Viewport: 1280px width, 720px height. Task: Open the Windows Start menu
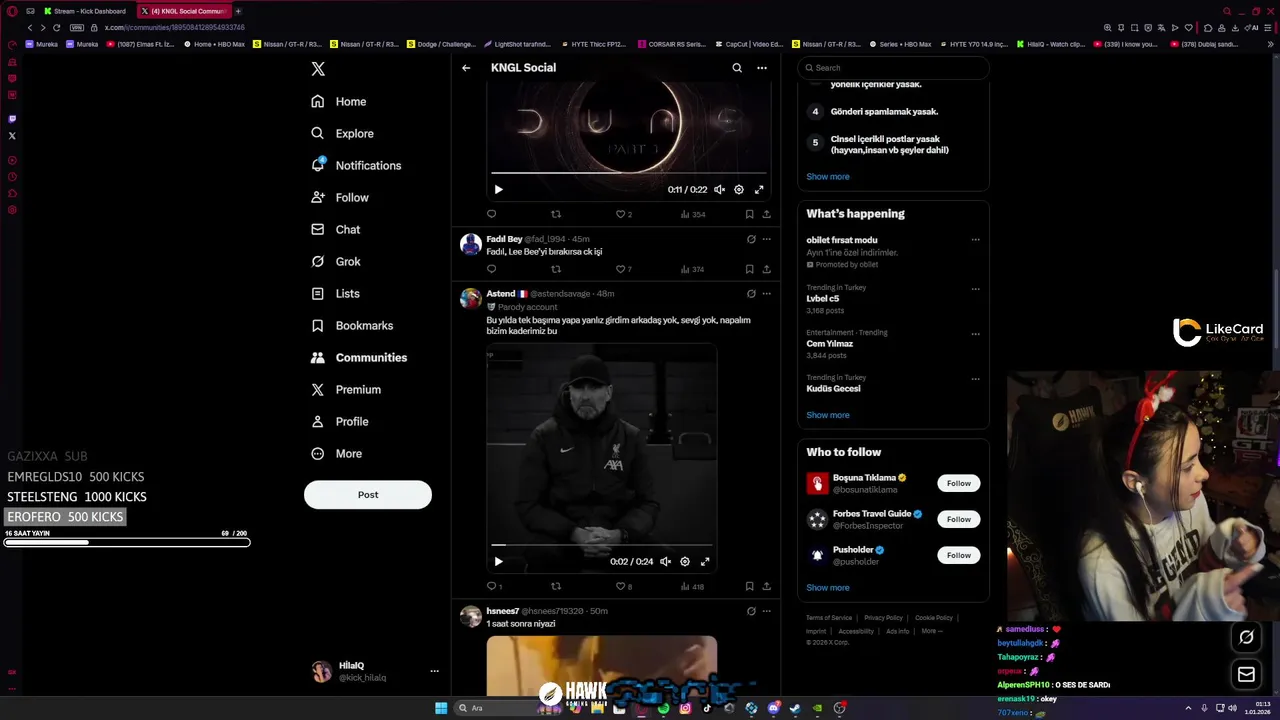point(441,708)
